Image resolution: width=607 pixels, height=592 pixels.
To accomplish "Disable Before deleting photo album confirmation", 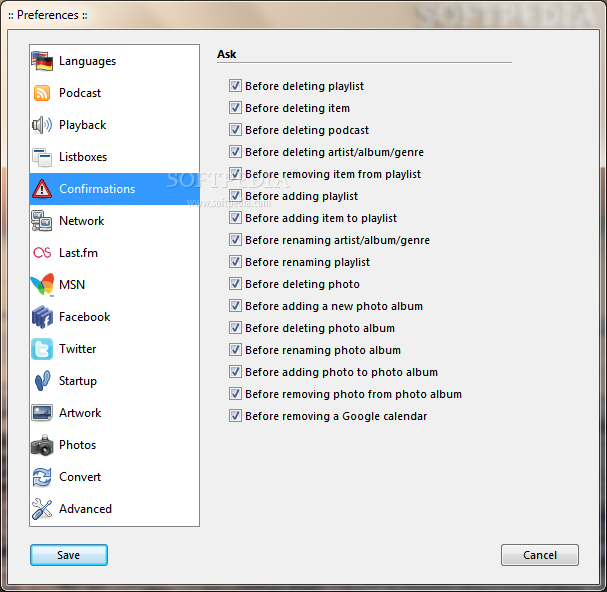I will point(235,328).
